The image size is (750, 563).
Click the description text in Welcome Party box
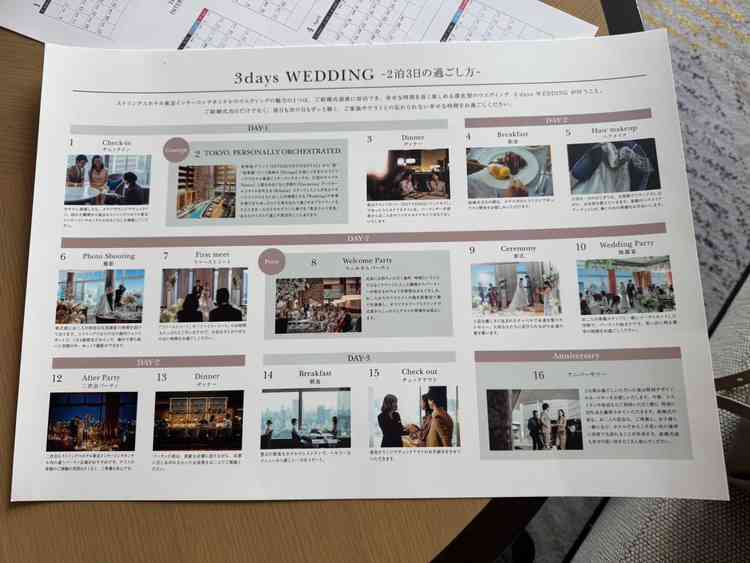pyautogui.click(x=403, y=297)
